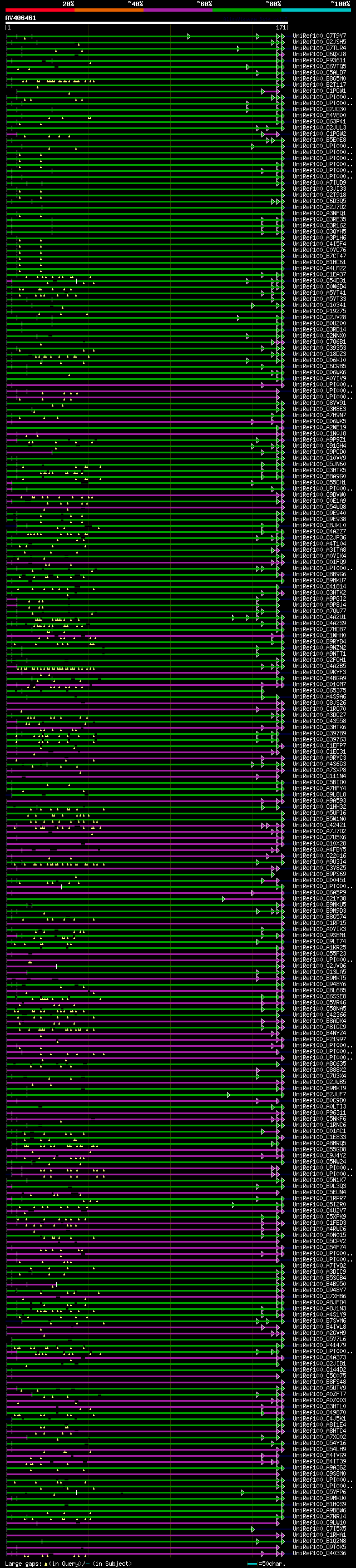Select hit label UniRef100_Q7TLR4
This screenshot has height=1568, width=356.
coord(319,48)
